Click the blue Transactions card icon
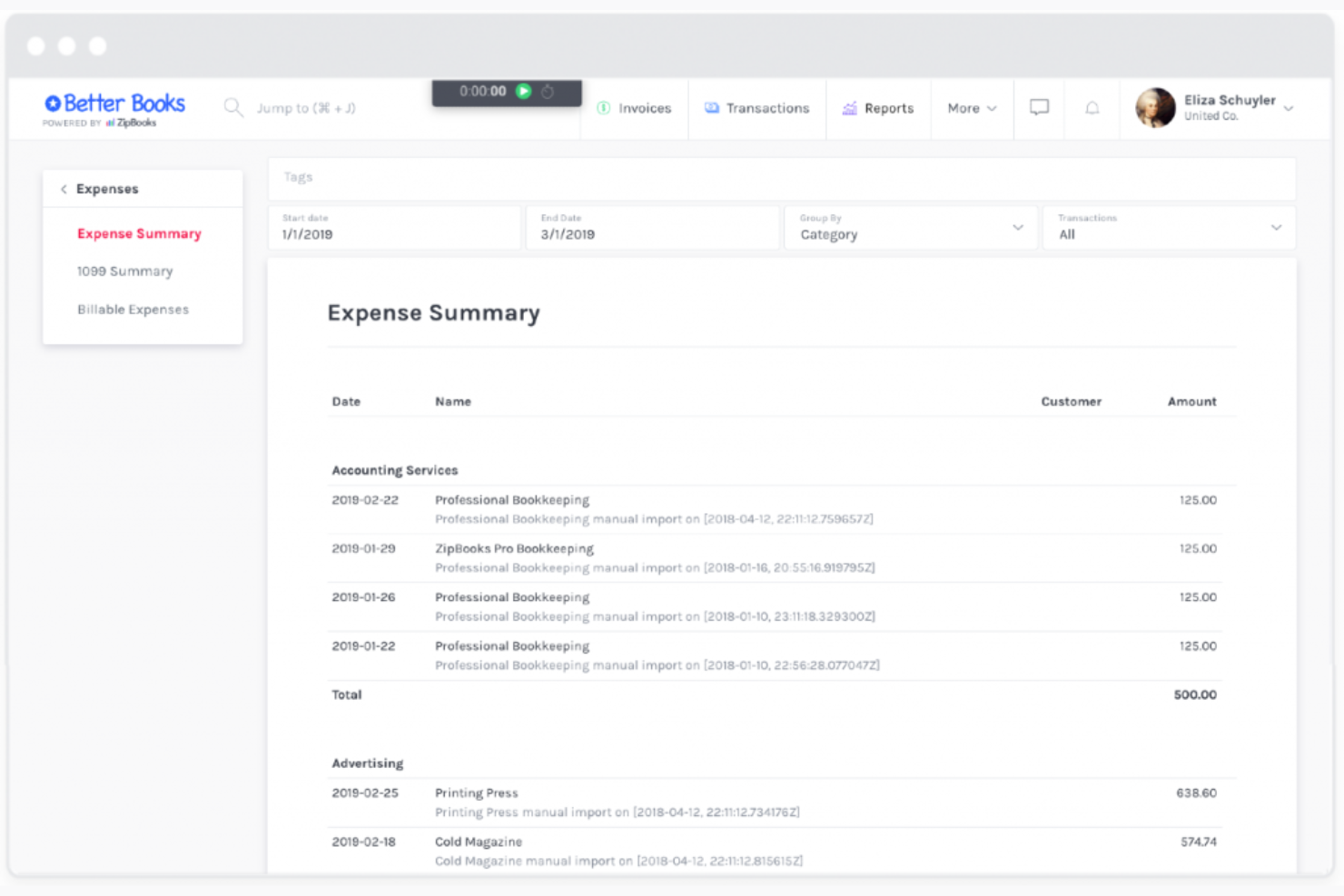 [711, 108]
